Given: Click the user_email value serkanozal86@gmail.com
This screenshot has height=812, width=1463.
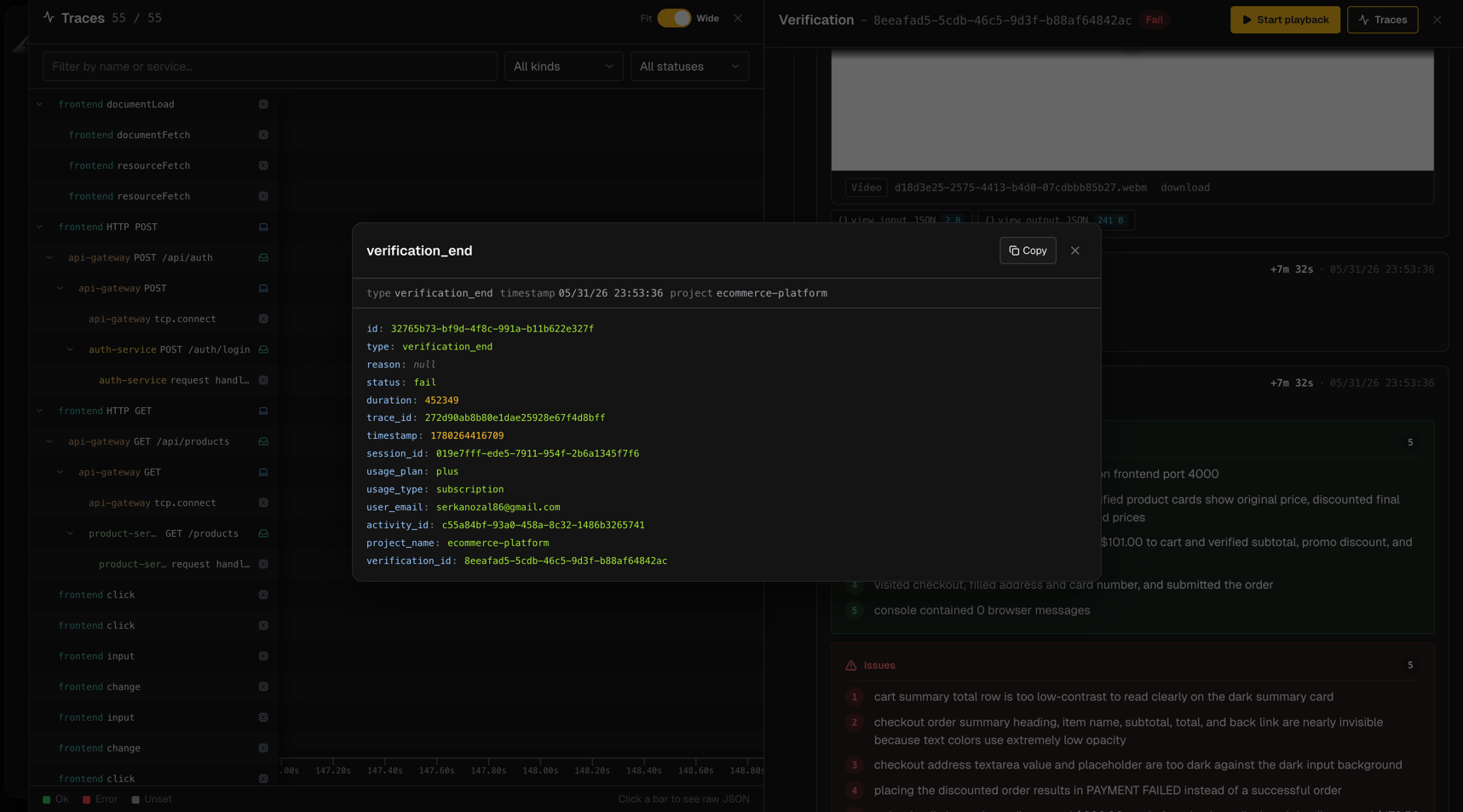Looking at the screenshot, I should click(498, 507).
